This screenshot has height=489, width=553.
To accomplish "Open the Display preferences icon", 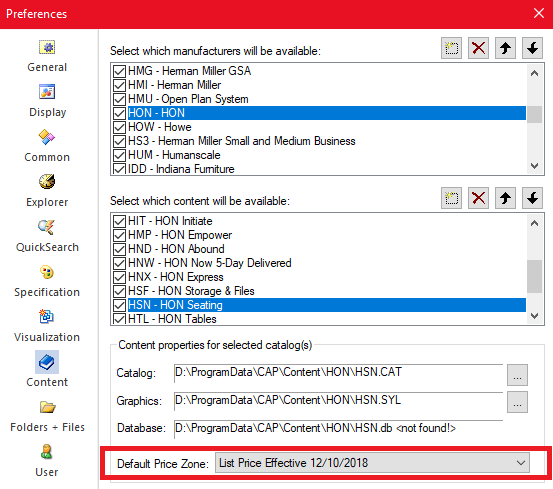I will tap(47, 92).
